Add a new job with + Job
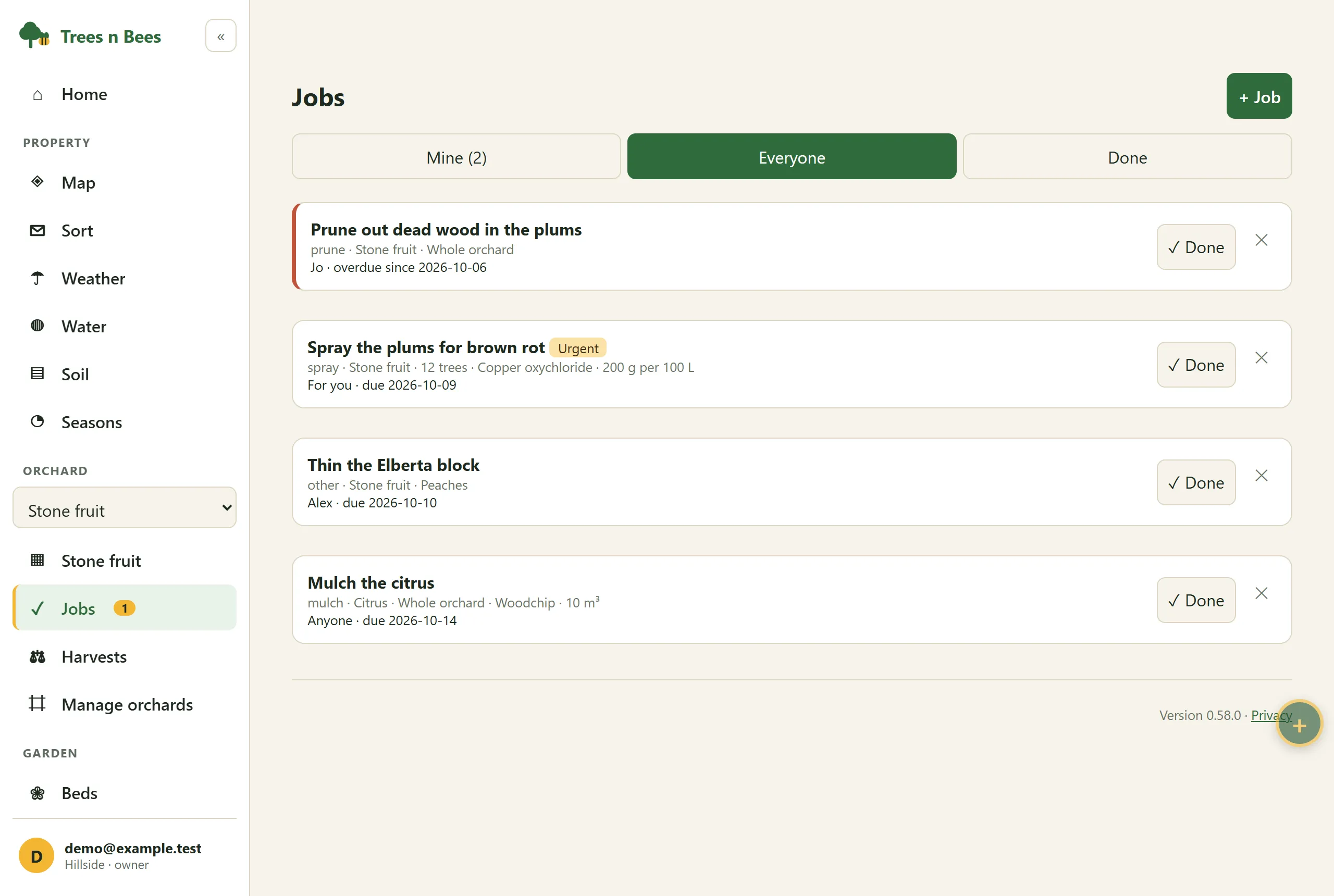This screenshot has height=896, width=1334. [1259, 96]
